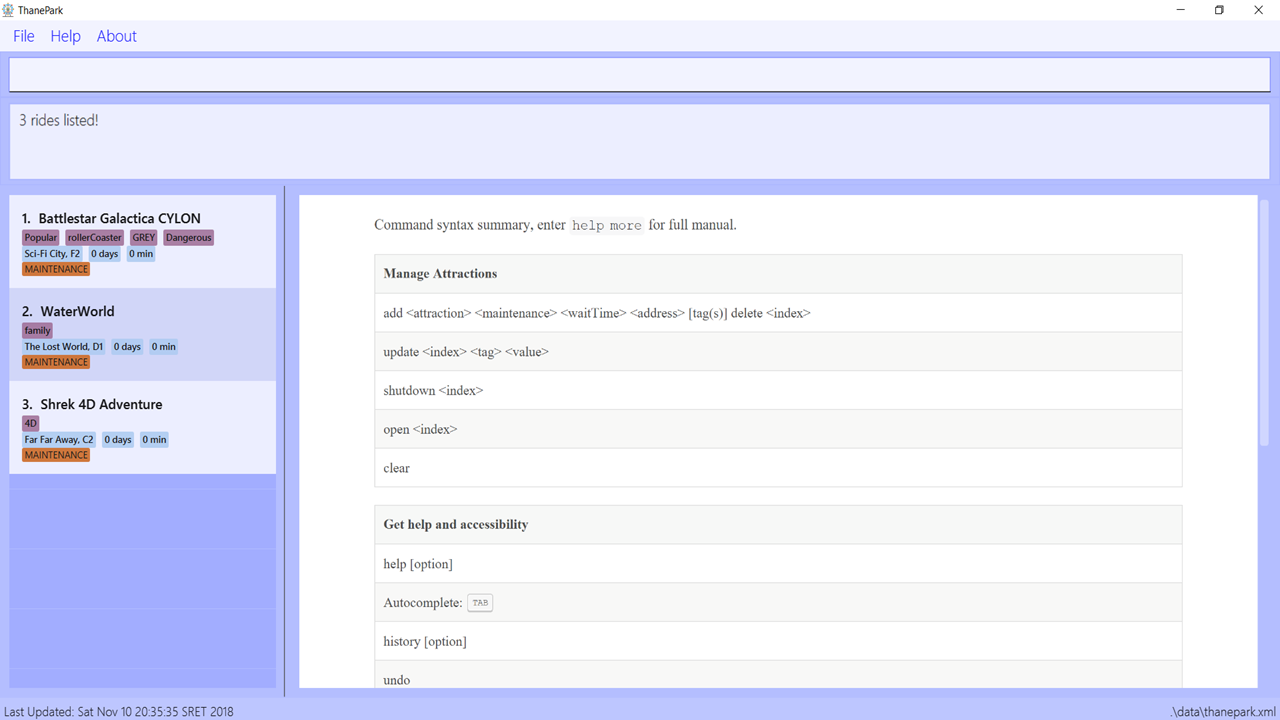Open the File menu
This screenshot has height=720, width=1280.
tap(24, 36)
